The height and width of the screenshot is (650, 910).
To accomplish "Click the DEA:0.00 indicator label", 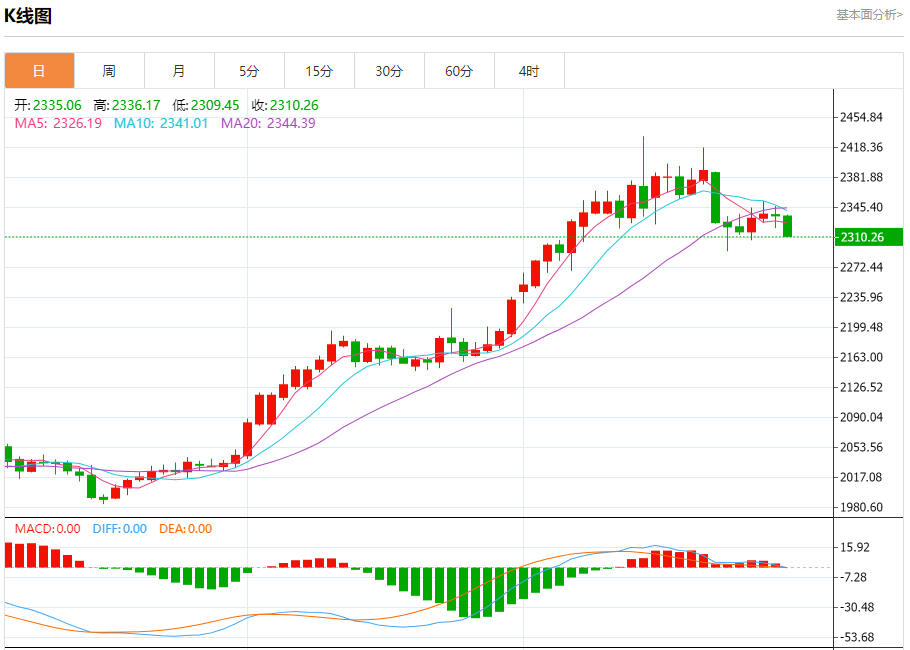I will 186,529.
